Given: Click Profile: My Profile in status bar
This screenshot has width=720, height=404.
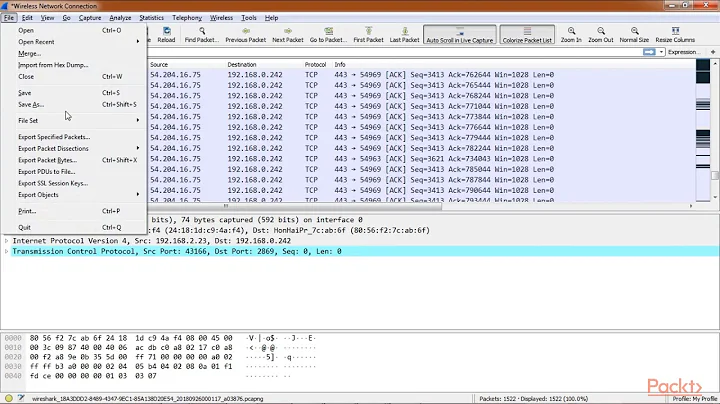Looking at the screenshot, I should tap(694, 398).
